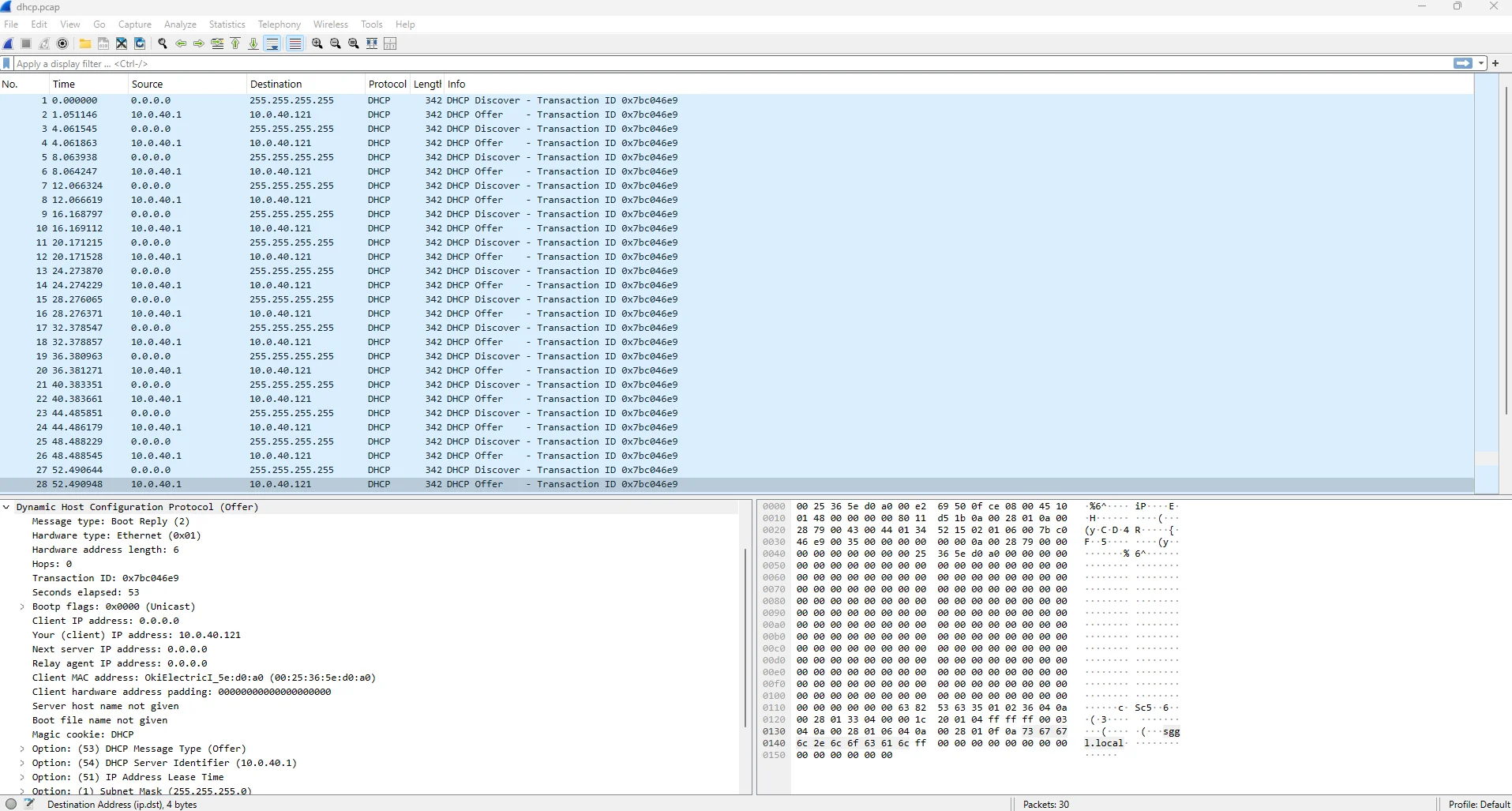The width and height of the screenshot is (1512, 811).
Task: Zoom out the main window text
Action: (336, 43)
